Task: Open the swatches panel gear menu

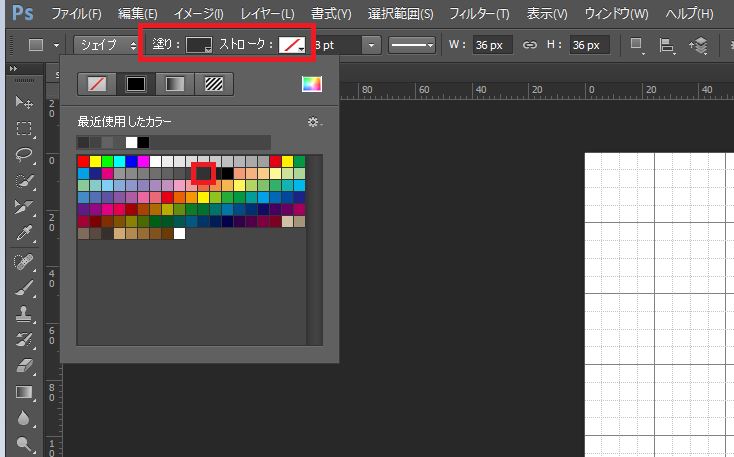Action: pyautogui.click(x=314, y=122)
